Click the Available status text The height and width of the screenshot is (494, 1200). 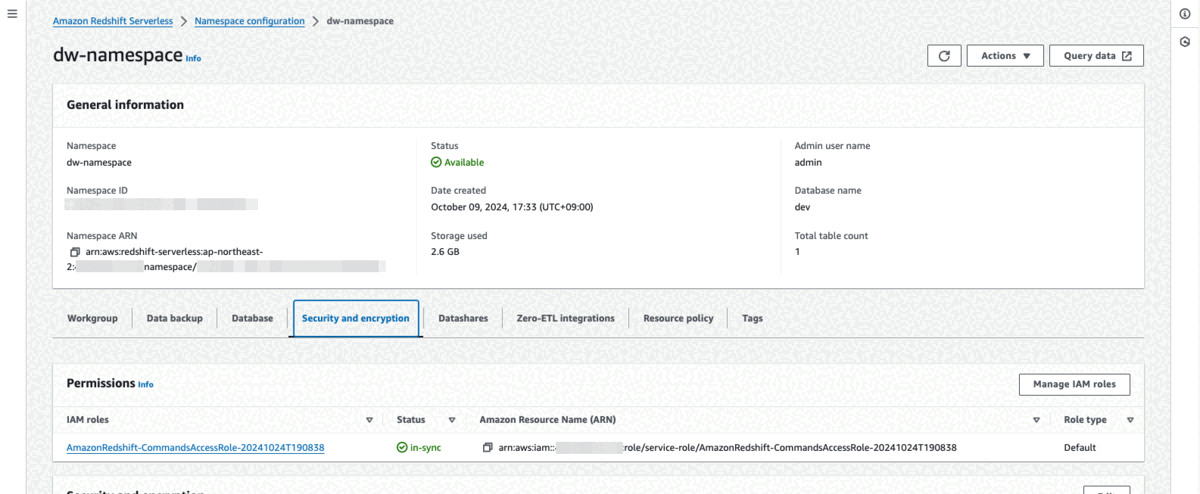click(x=464, y=162)
